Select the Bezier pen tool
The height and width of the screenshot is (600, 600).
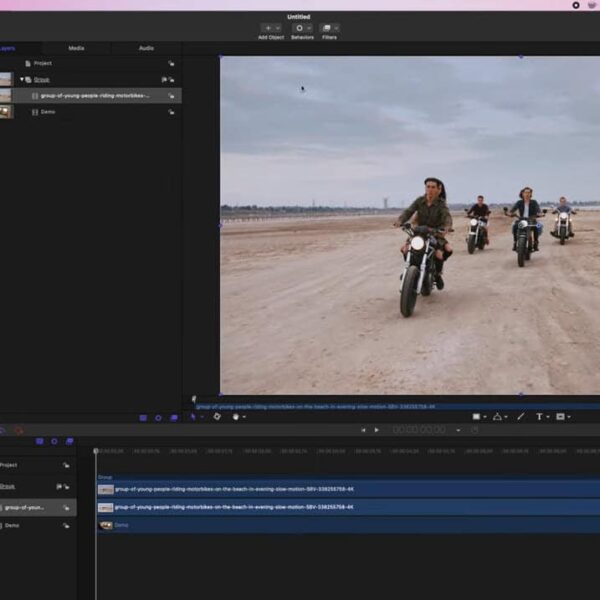(x=497, y=416)
